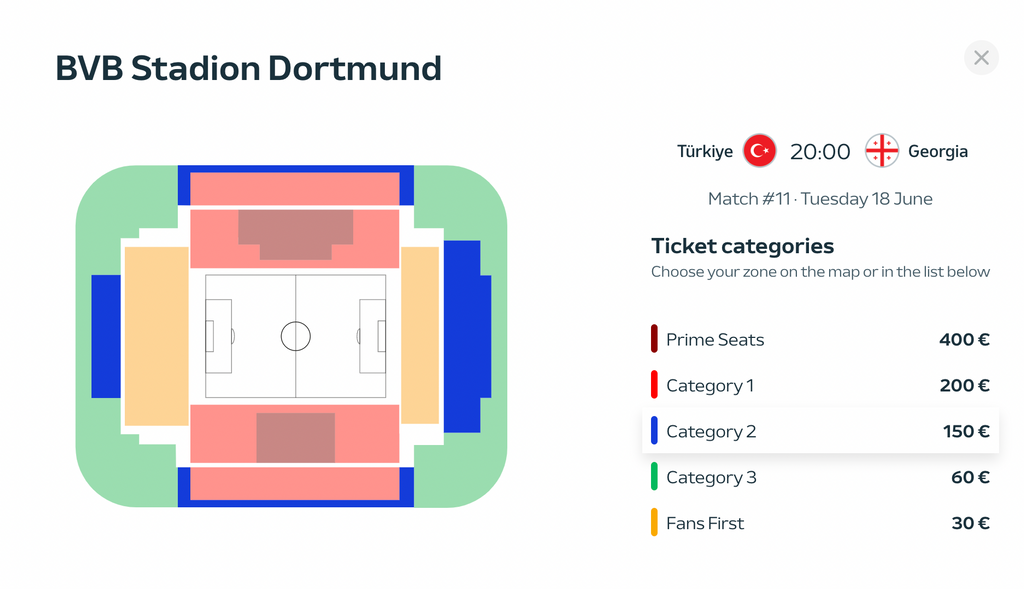Image resolution: width=1024 pixels, height=589 pixels.
Task: Click the blue Category 2 color marker
Action: coord(654,431)
